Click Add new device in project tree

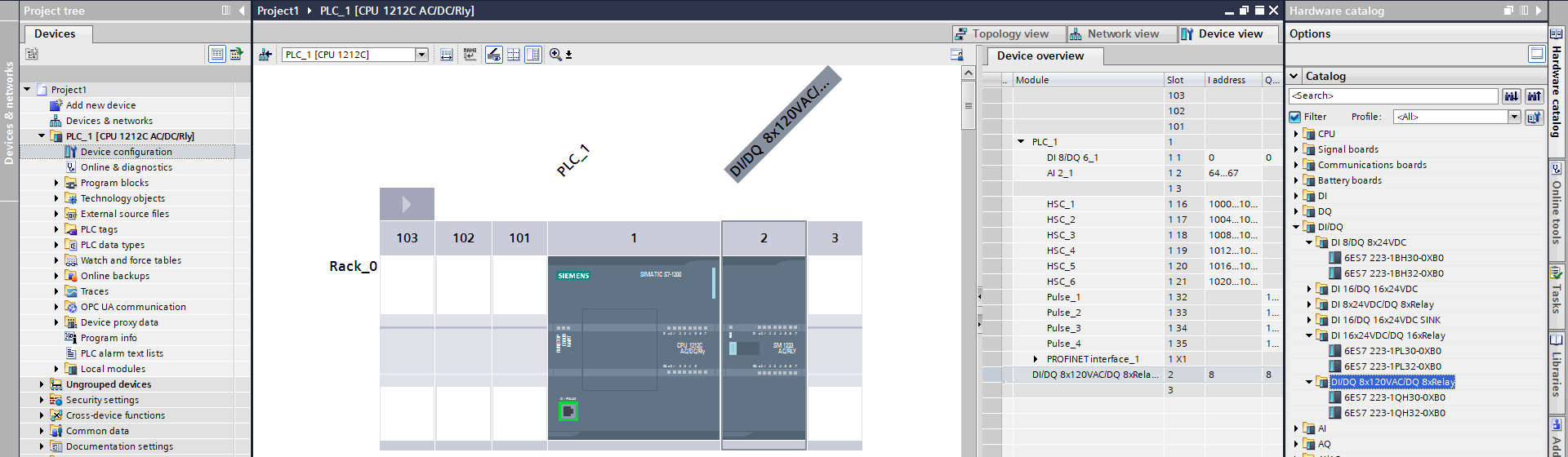[x=100, y=105]
